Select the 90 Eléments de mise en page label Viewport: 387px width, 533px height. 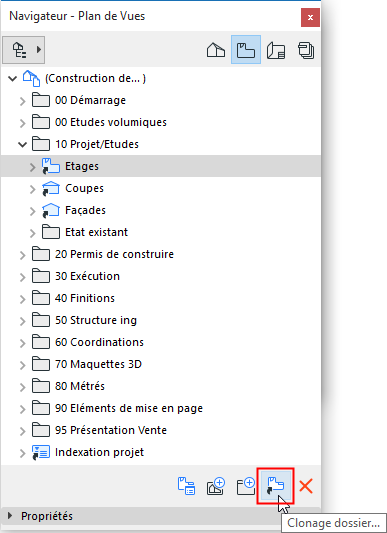pyautogui.click(x=129, y=408)
